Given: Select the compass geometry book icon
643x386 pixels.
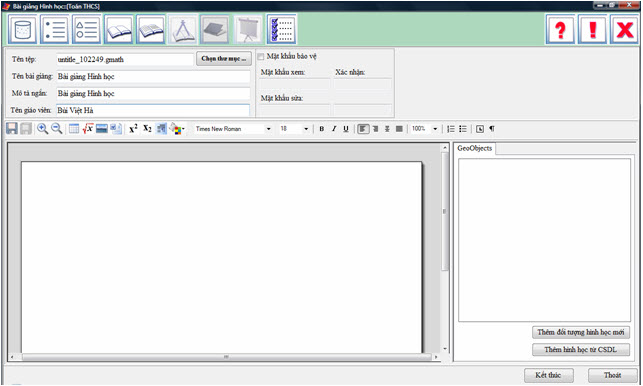Looking at the screenshot, I should (x=183, y=29).
